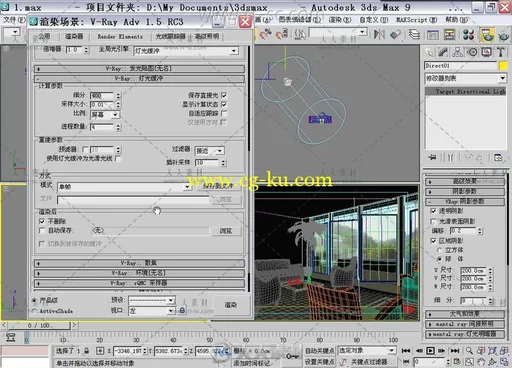Expand the V-Ray 发光贴图 rollout
This screenshot has width=512, height=368.
139,69
